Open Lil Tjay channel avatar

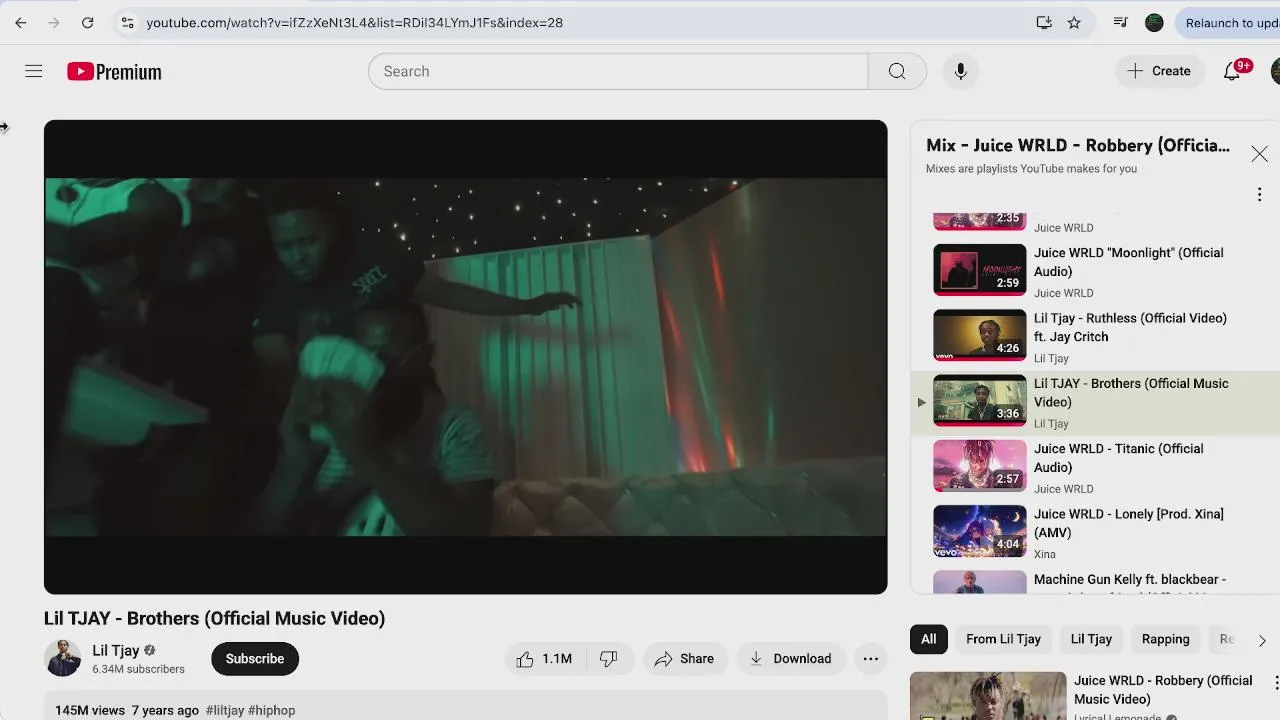[62, 658]
